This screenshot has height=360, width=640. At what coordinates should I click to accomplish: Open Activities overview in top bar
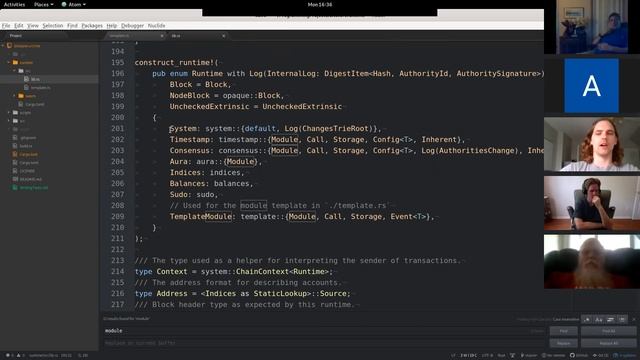14,4
